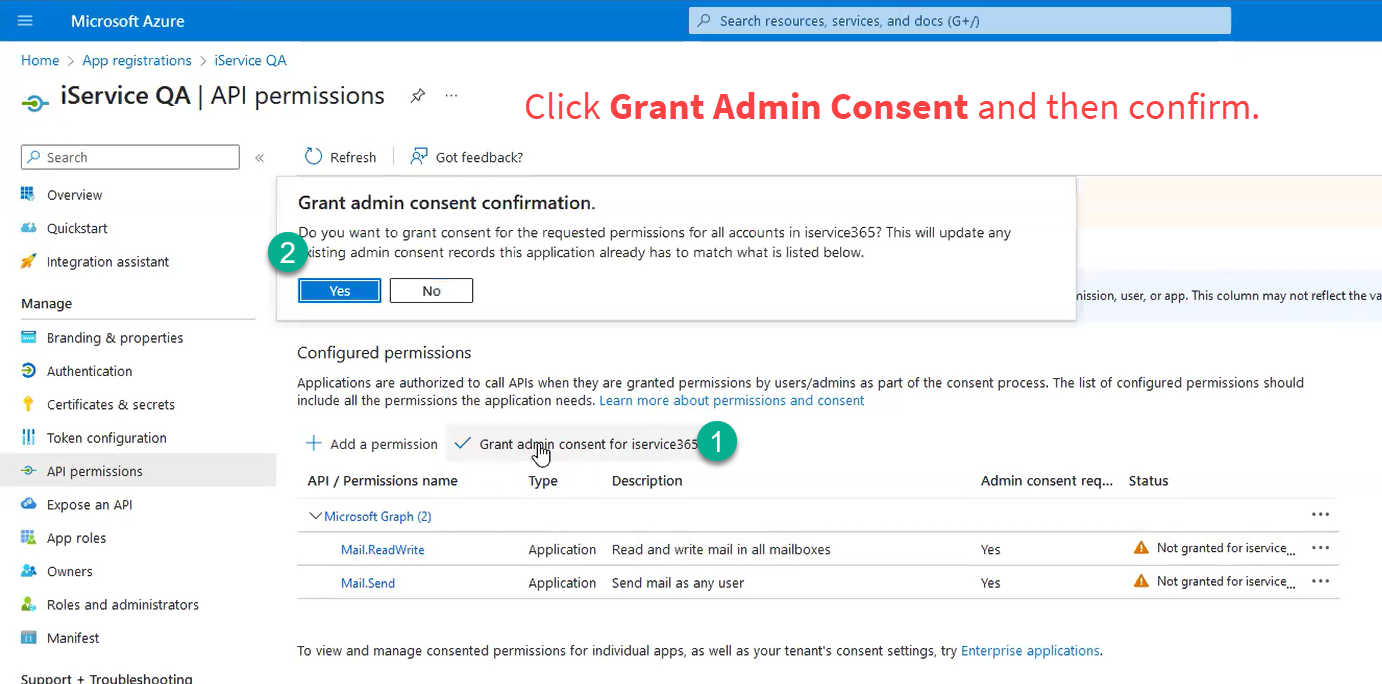Click the Description column header

click(647, 481)
